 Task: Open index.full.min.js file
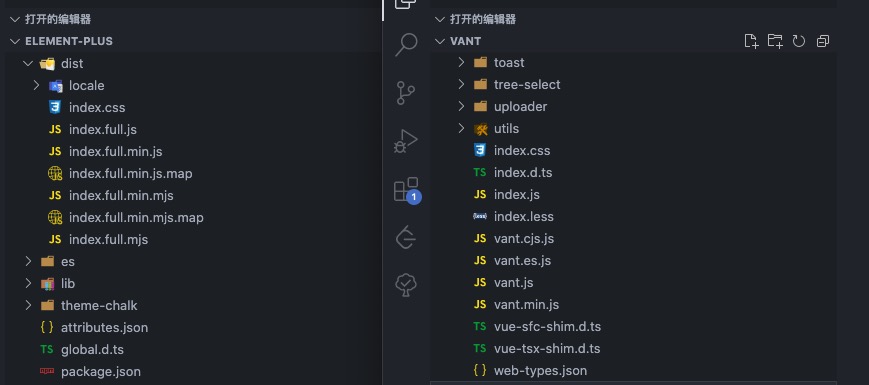click(115, 151)
